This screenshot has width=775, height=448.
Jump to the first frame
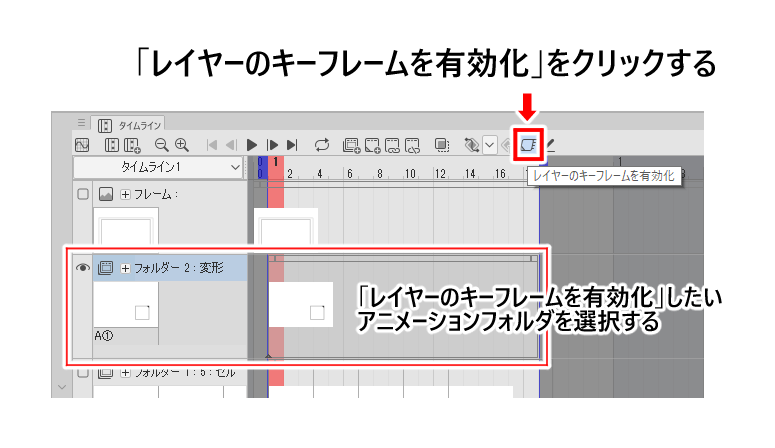click(212, 145)
